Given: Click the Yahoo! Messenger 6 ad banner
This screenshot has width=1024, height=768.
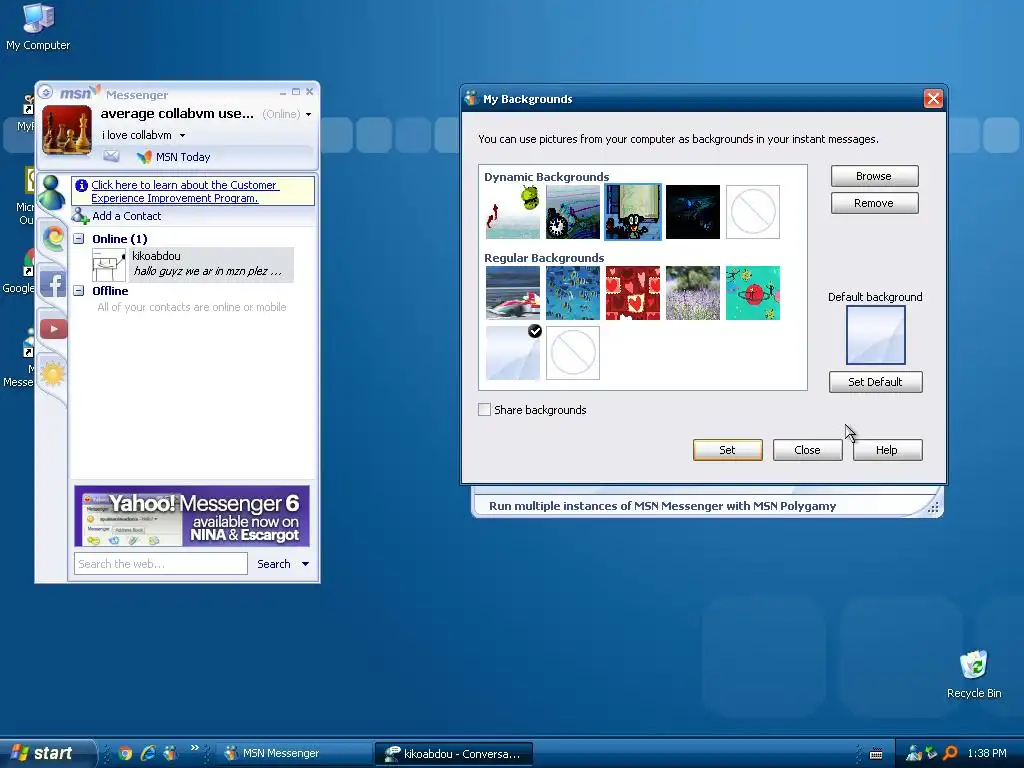Looking at the screenshot, I should tap(192, 516).
